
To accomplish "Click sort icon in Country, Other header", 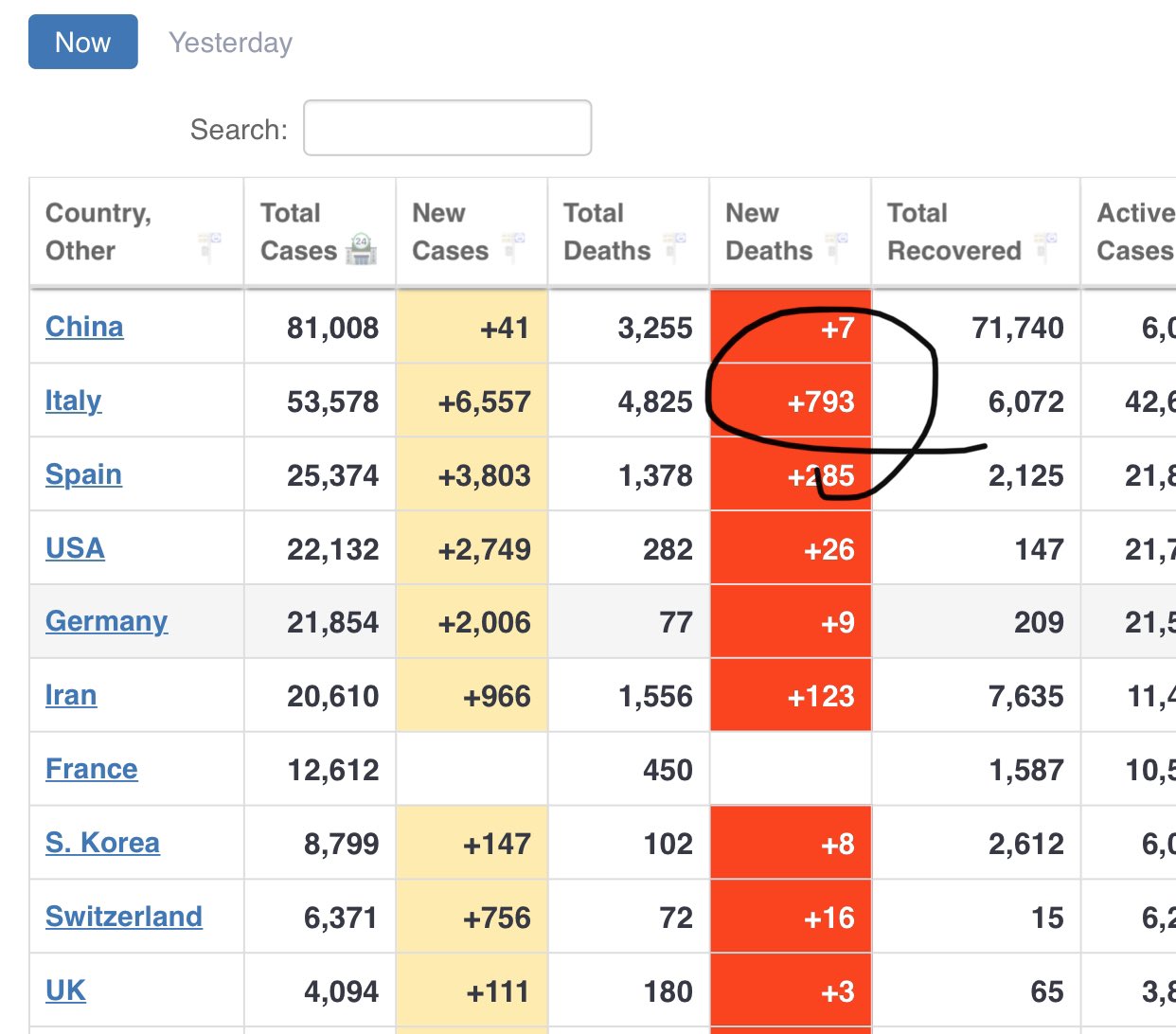I will tap(209, 246).
